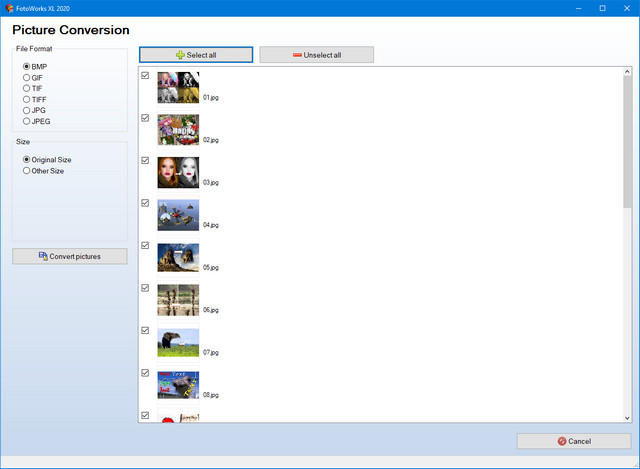Image resolution: width=640 pixels, height=469 pixels.
Task: Click the 04.jpg file name
Action: pyautogui.click(x=211, y=225)
